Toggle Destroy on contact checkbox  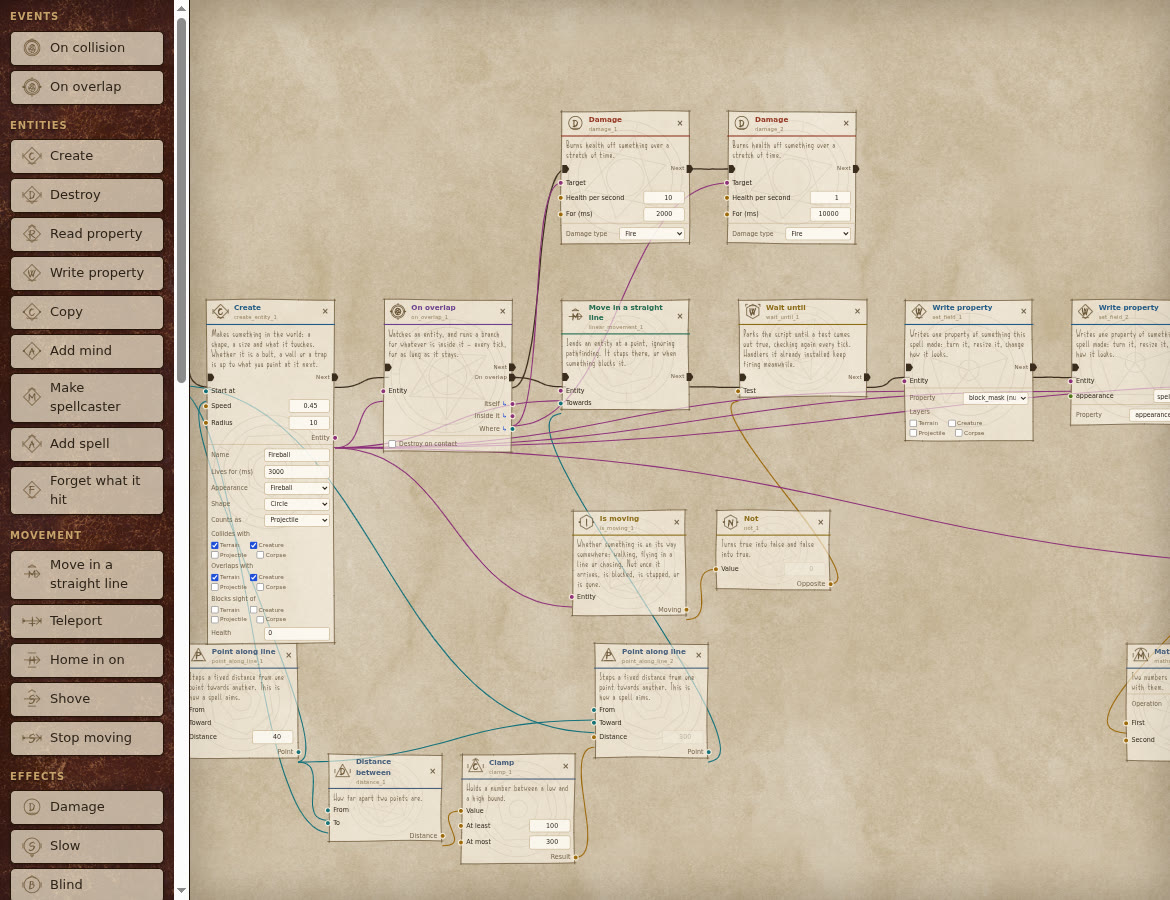[392, 444]
